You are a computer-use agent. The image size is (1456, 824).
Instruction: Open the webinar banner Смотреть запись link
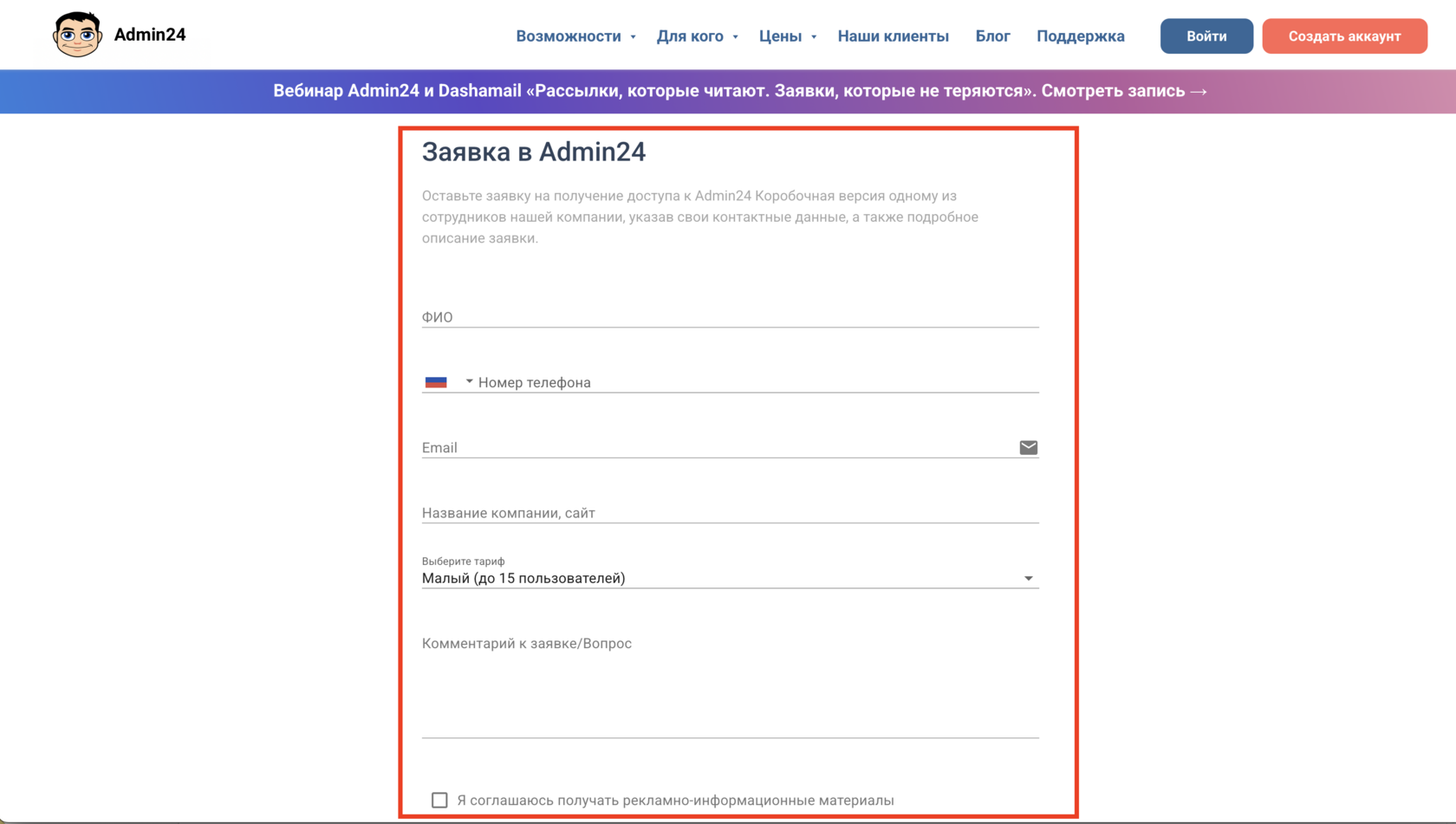pyautogui.click(x=1124, y=91)
